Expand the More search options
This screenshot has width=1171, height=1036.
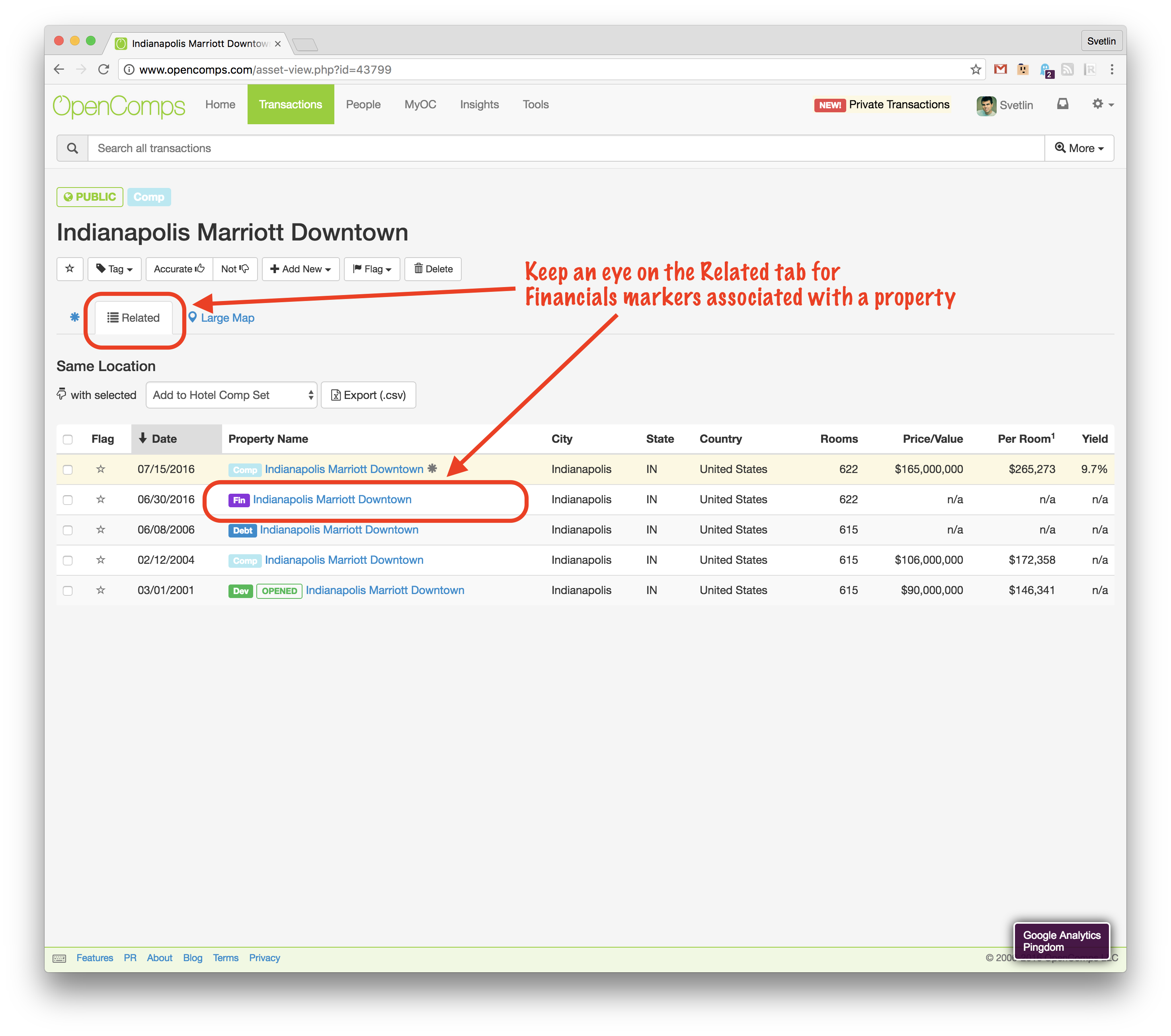click(1079, 149)
